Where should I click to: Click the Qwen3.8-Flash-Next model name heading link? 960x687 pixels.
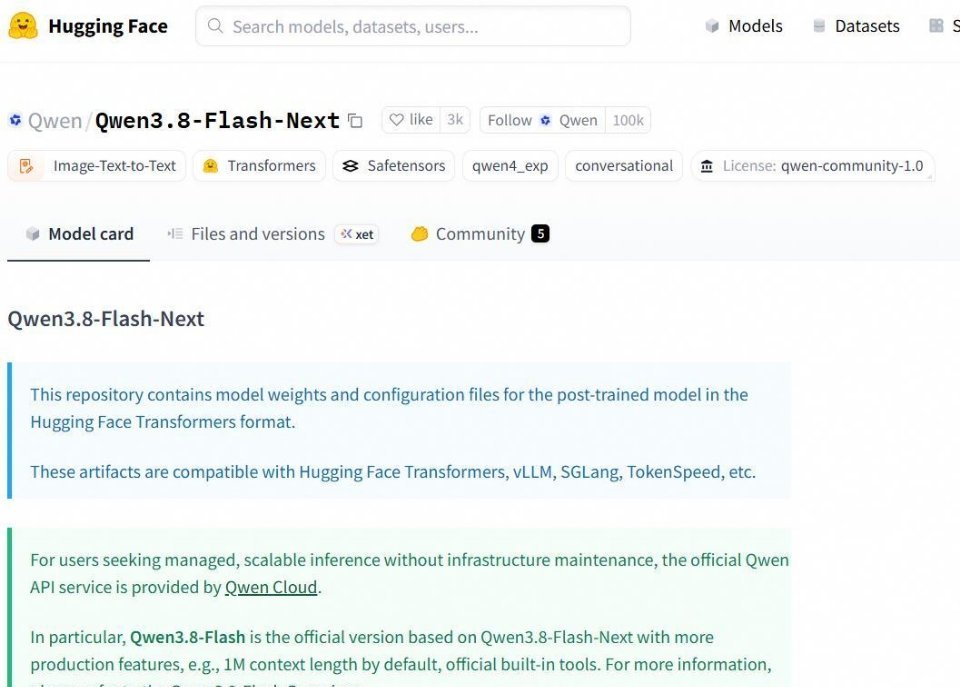click(217, 120)
